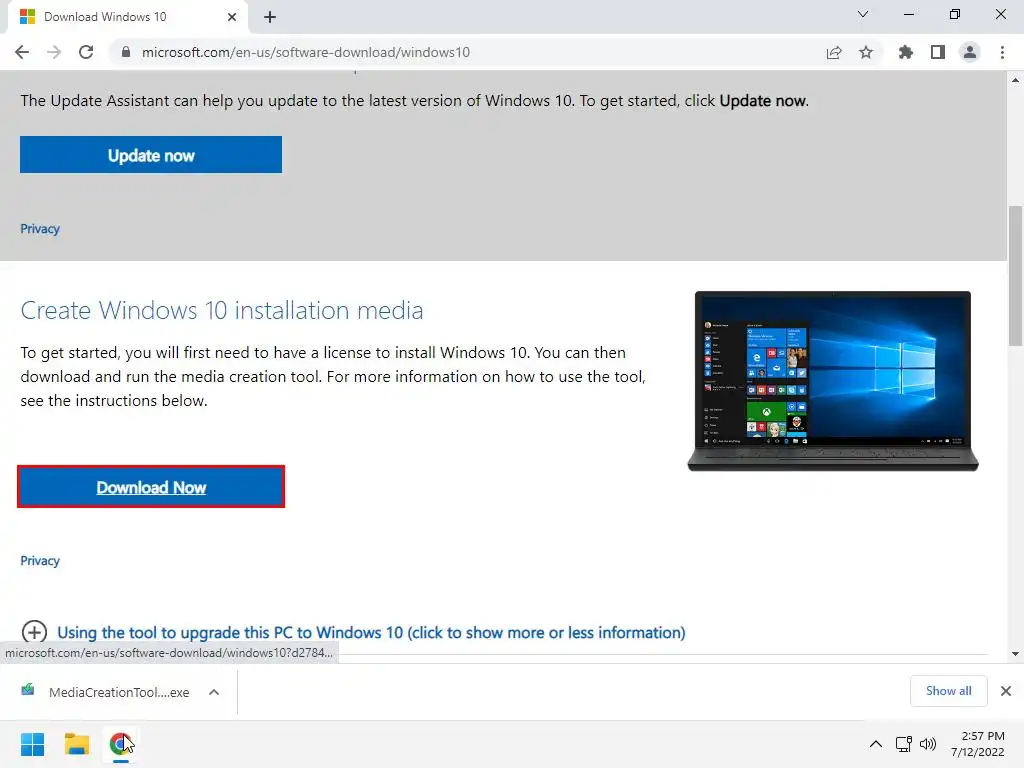Click the Windows 10 laptop image
Screen dimensions: 1024x768
[x=833, y=381]
